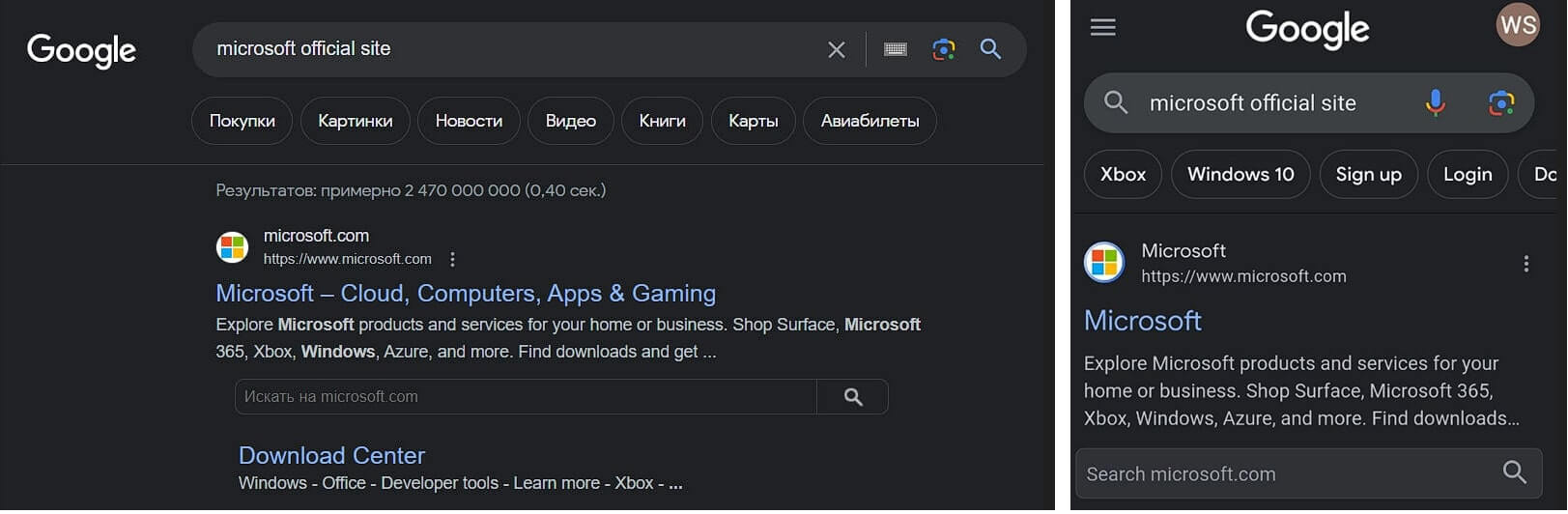
Task: Click the desktop Google logo
Action: pos(81,50)
